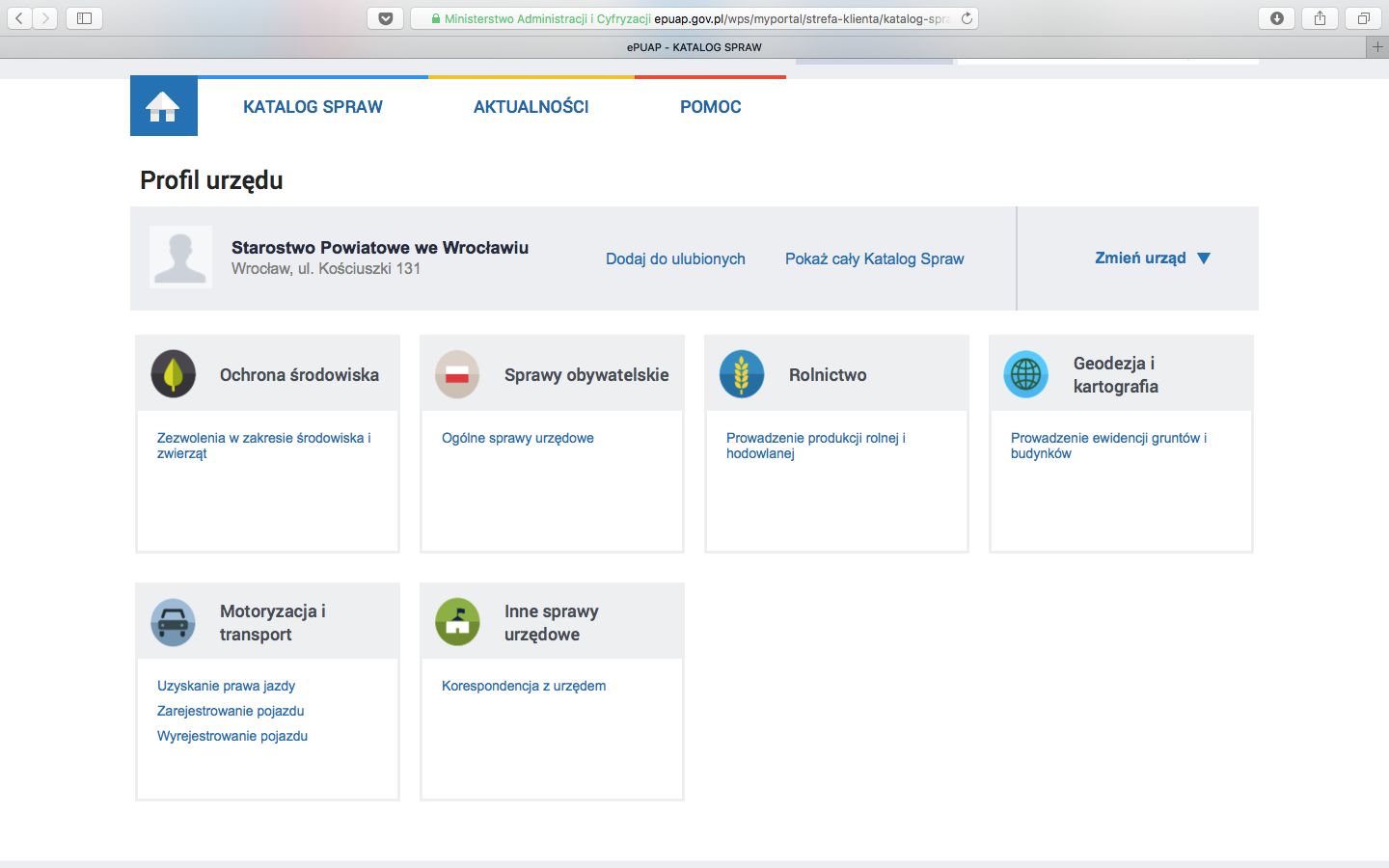1389x868 pixels.
Task: Click the Inne sprawy urzędowe building icon
Action: pos(457,622)
